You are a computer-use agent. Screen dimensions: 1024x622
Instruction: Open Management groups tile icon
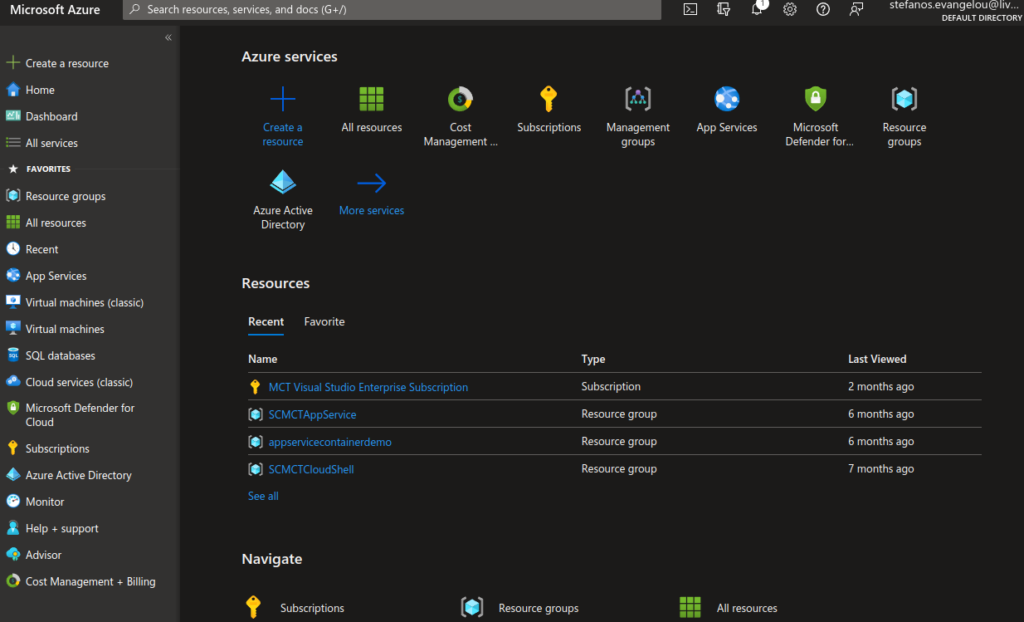(637, 99)
